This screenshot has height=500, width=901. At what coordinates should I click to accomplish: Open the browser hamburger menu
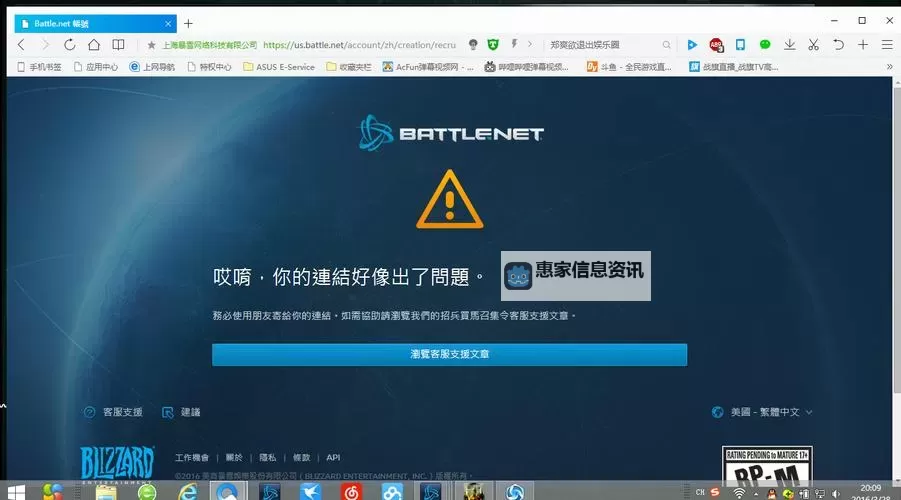(887, 44)
